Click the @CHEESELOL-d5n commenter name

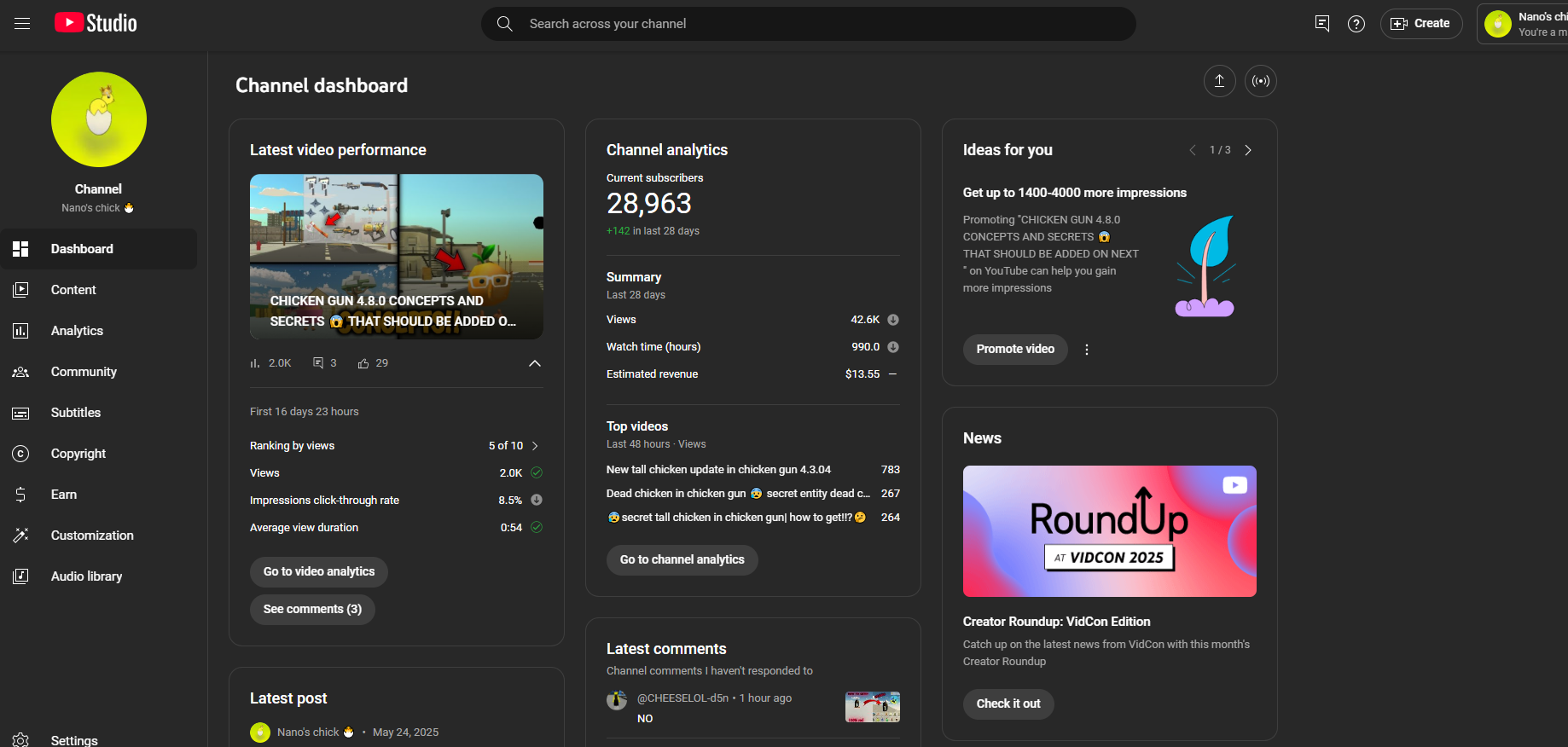point(683,698)
